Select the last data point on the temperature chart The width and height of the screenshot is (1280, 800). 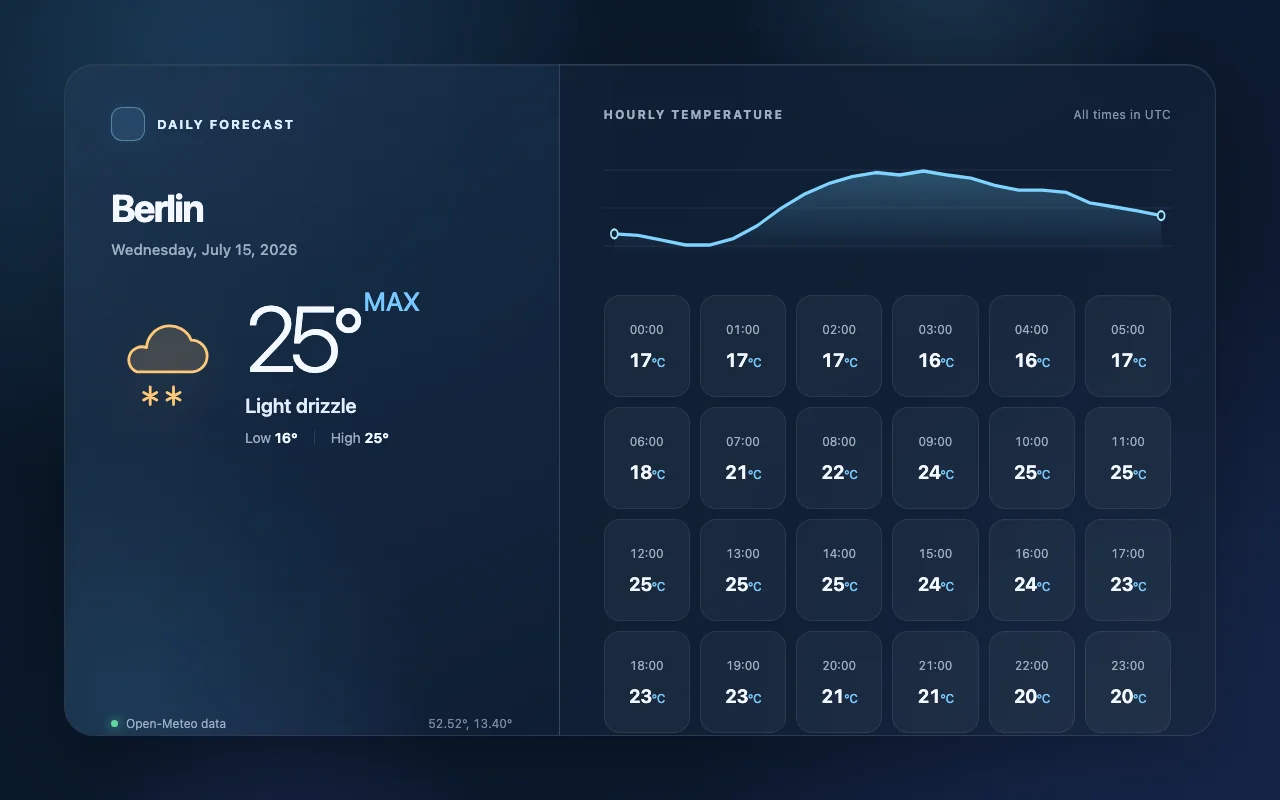pyautogui.click(x=1161, y=216)
